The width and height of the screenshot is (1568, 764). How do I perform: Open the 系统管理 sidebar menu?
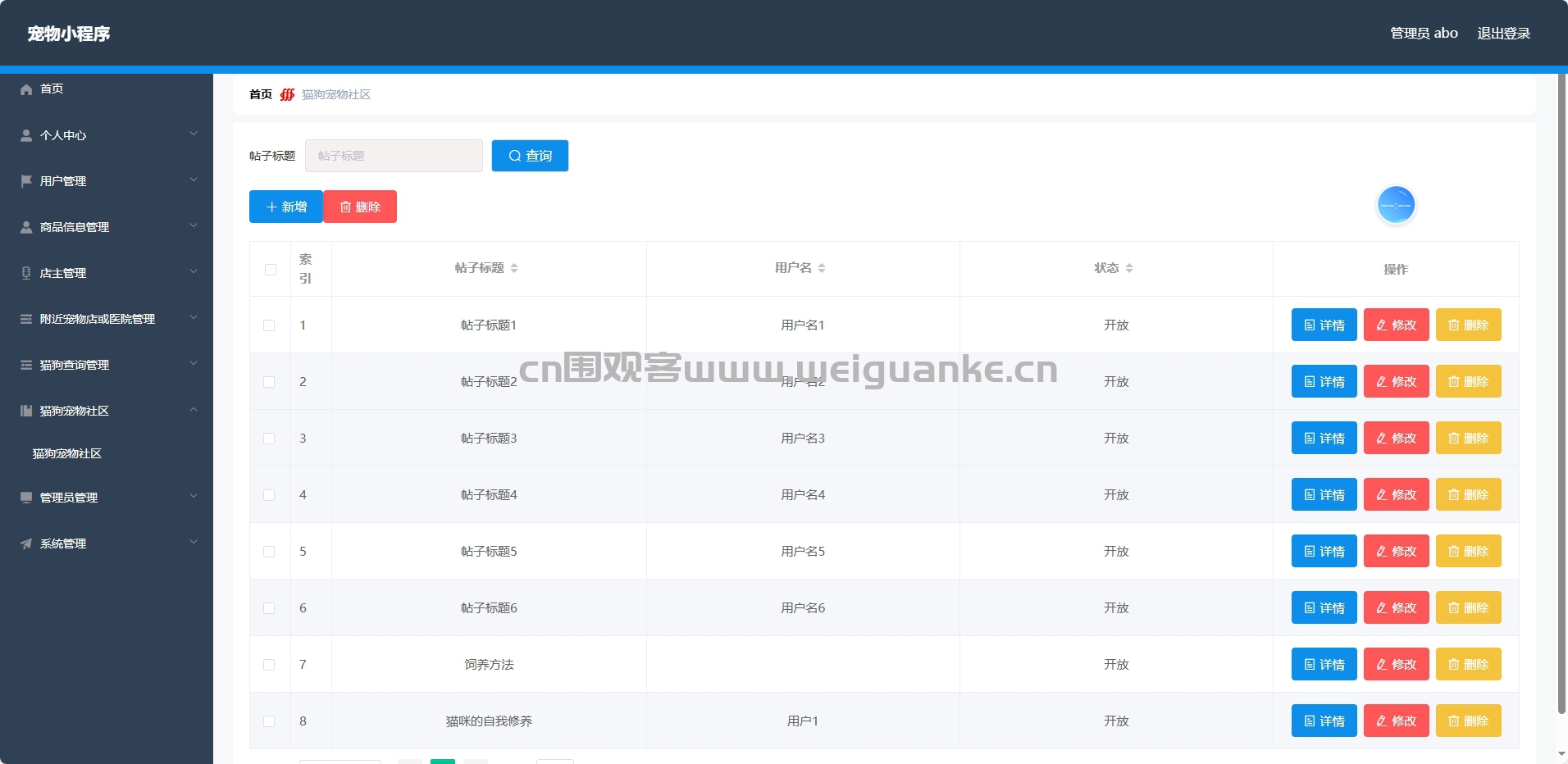[107, 543]
